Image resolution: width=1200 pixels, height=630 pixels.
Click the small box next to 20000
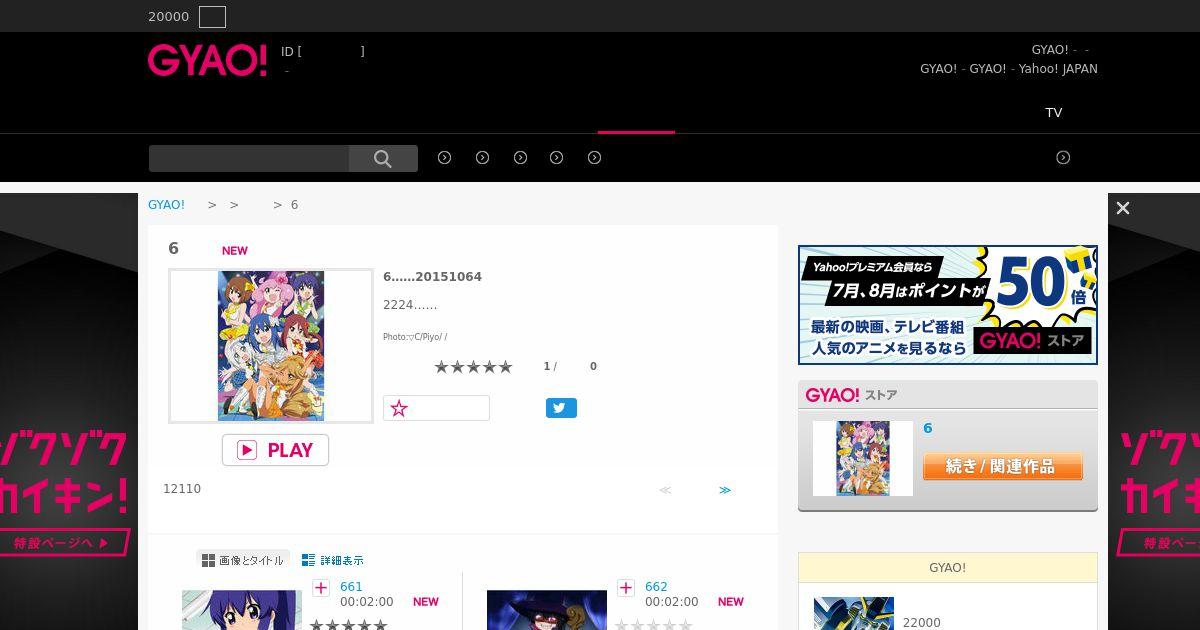point(212,17)
